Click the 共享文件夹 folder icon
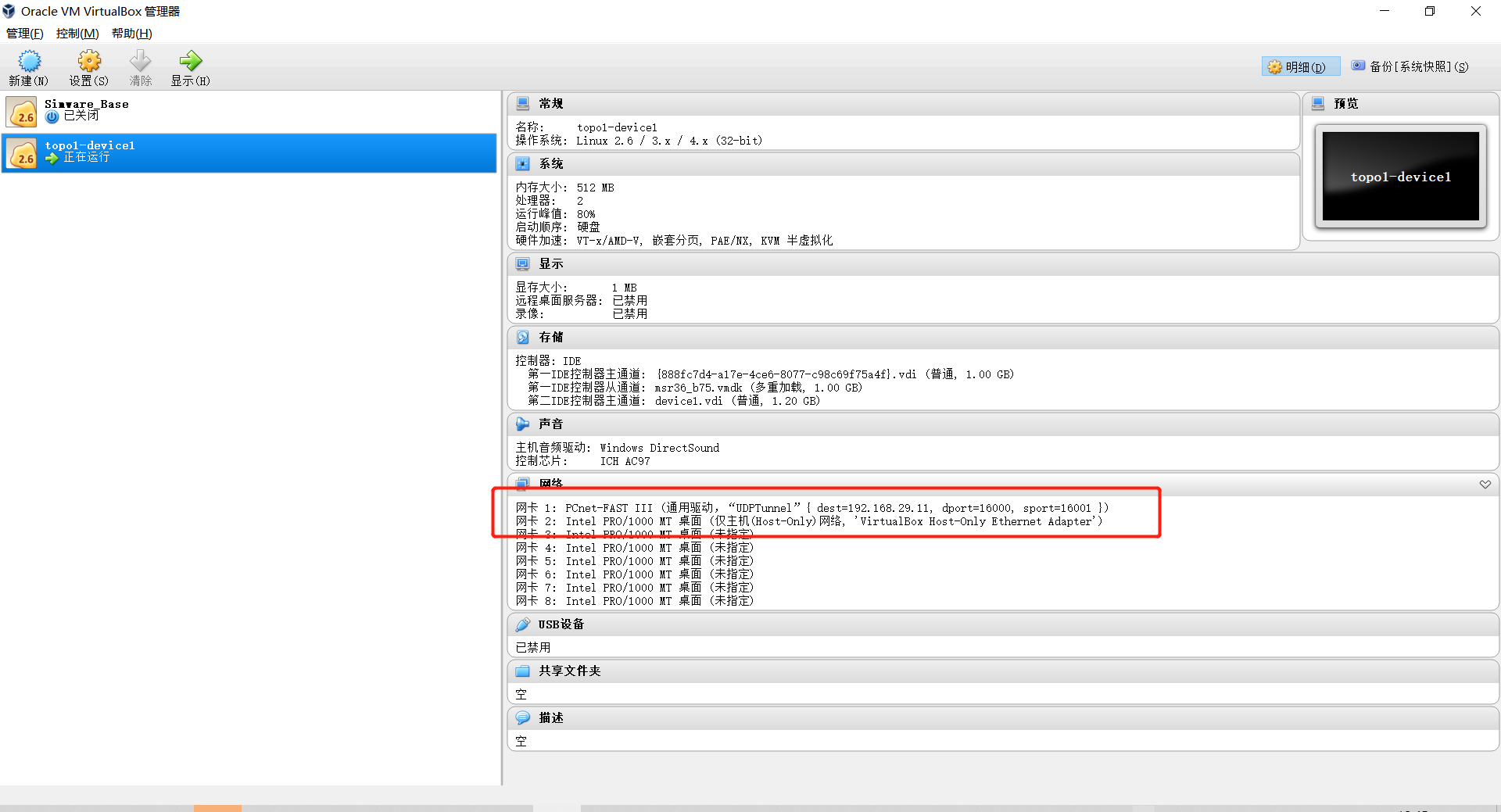1501x812 pixels. pyautogui.click(x=523, y=671)
